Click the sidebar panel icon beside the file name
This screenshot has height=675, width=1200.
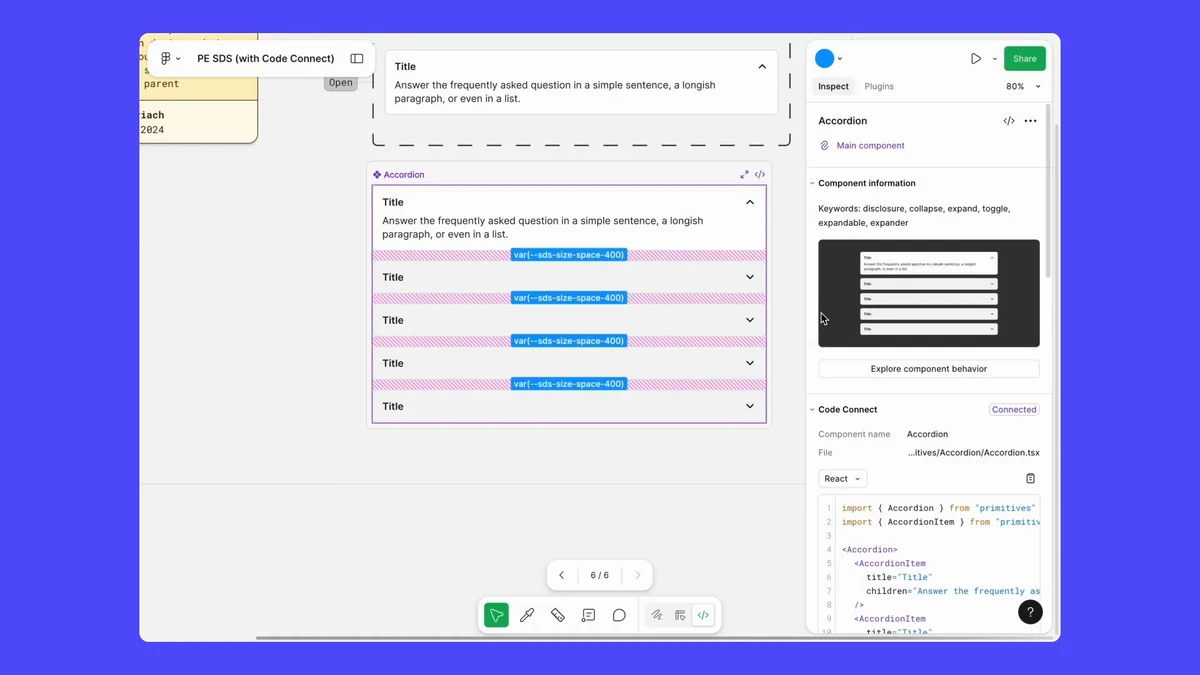tap(357, 58)
